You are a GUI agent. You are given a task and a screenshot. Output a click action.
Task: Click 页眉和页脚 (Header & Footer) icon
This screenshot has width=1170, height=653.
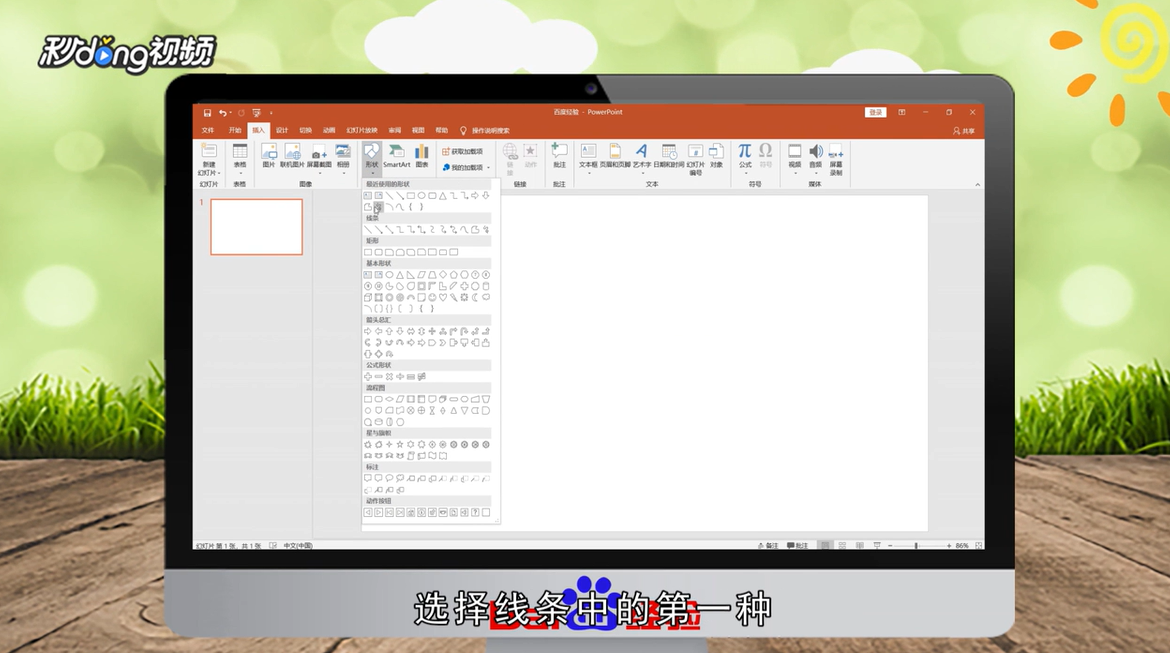(x=615, y=155)
